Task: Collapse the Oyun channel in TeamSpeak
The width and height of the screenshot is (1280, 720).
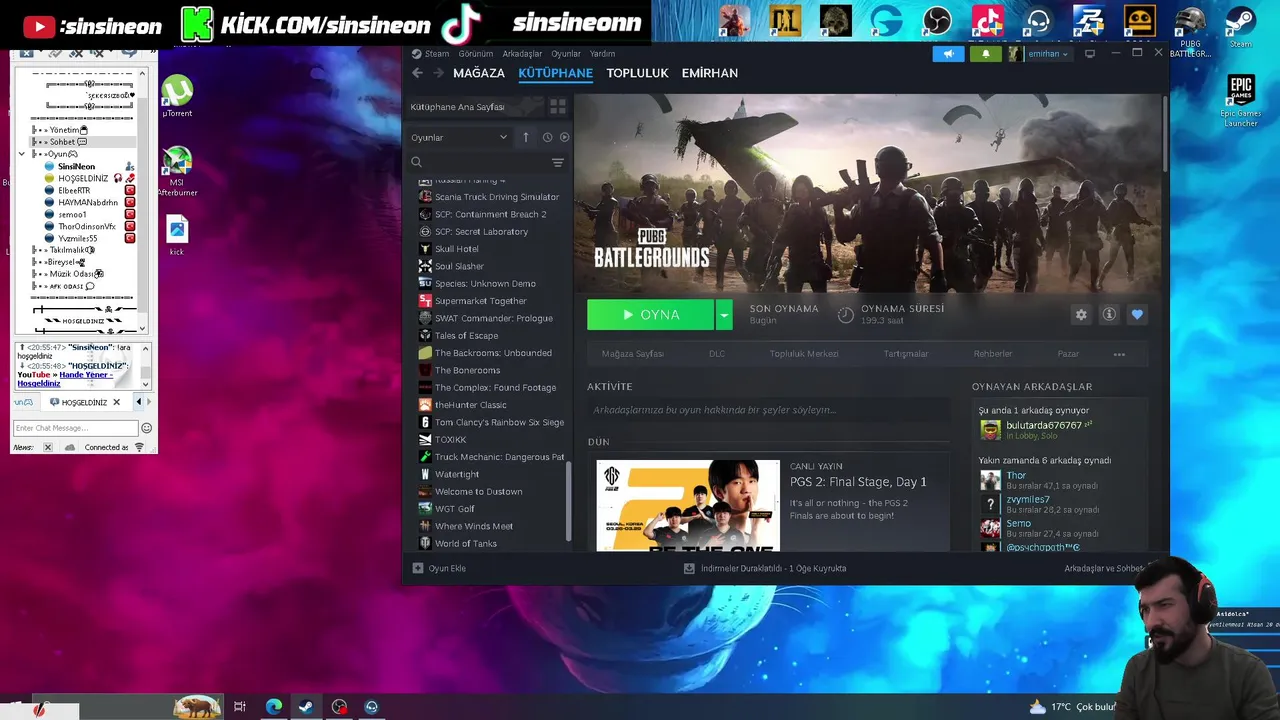Action: (22, 154)
